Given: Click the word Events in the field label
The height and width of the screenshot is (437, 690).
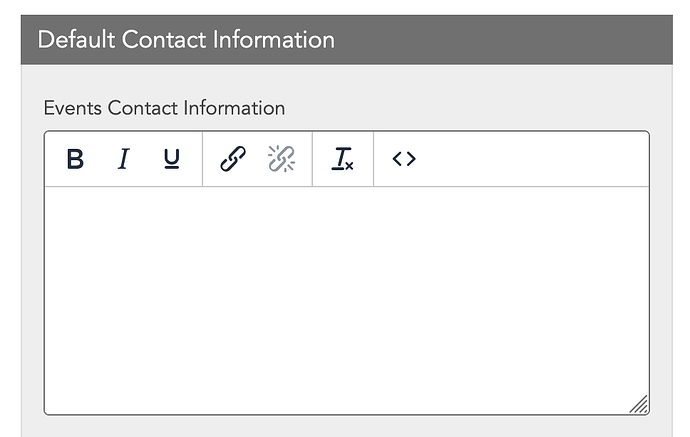Looking at the screenshot, I should pos(73,108).
